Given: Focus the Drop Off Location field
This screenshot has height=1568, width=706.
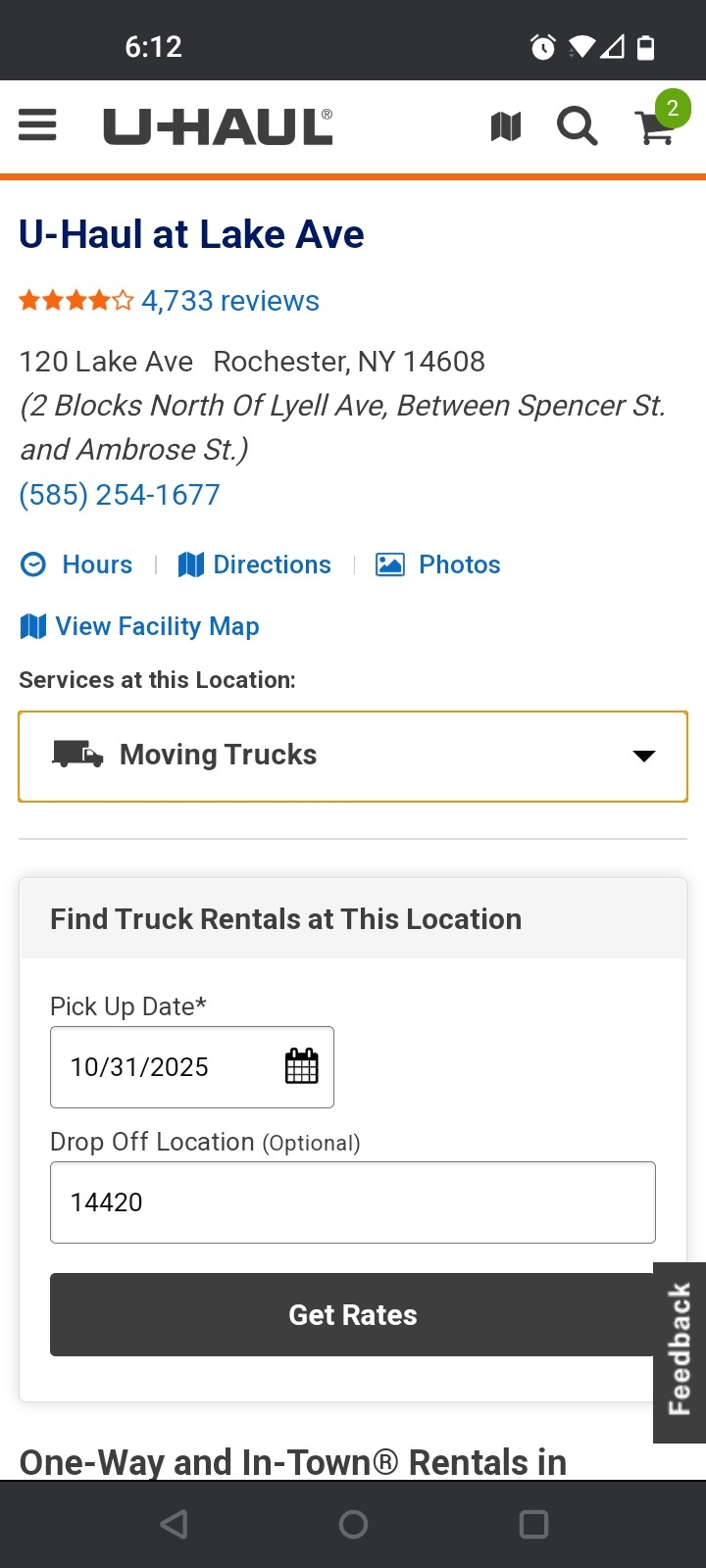Looking at the screenshot, I should pyautogui.click(x=353, y=1202).
